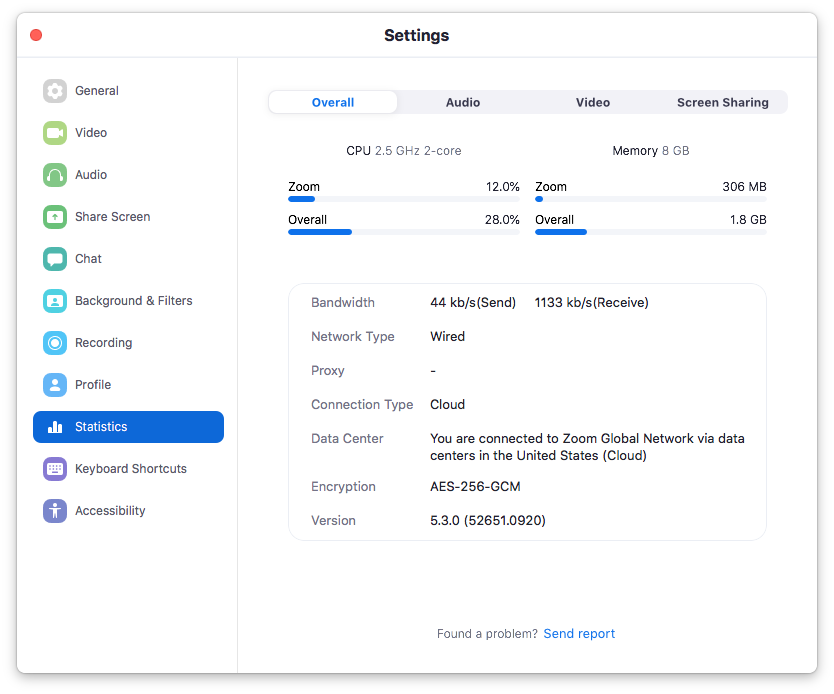This screenshot has height=694, width=834.
Task: Click the version number 5.3.0 (52651.0920)
Action: 488,521
